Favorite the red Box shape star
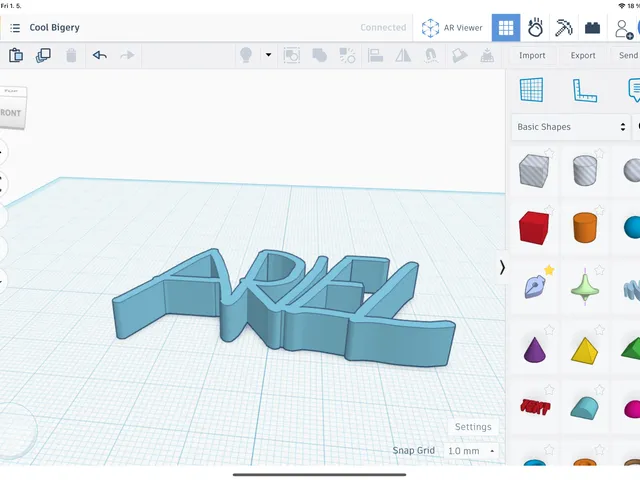Image resolution: width=640 pixels, height=480 pixels. click(549, 210)
